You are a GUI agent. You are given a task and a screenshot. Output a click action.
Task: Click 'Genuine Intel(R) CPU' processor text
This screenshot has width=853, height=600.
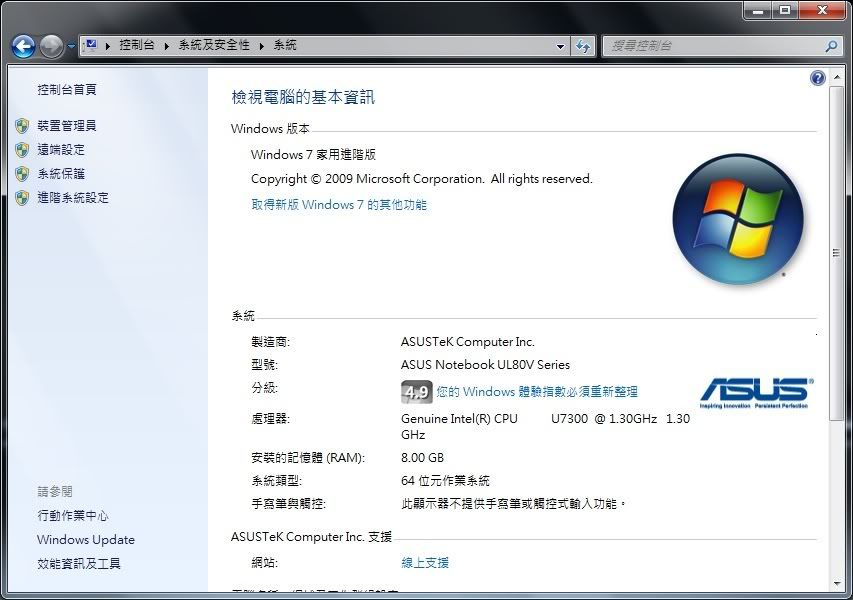(x=459, y=418)
